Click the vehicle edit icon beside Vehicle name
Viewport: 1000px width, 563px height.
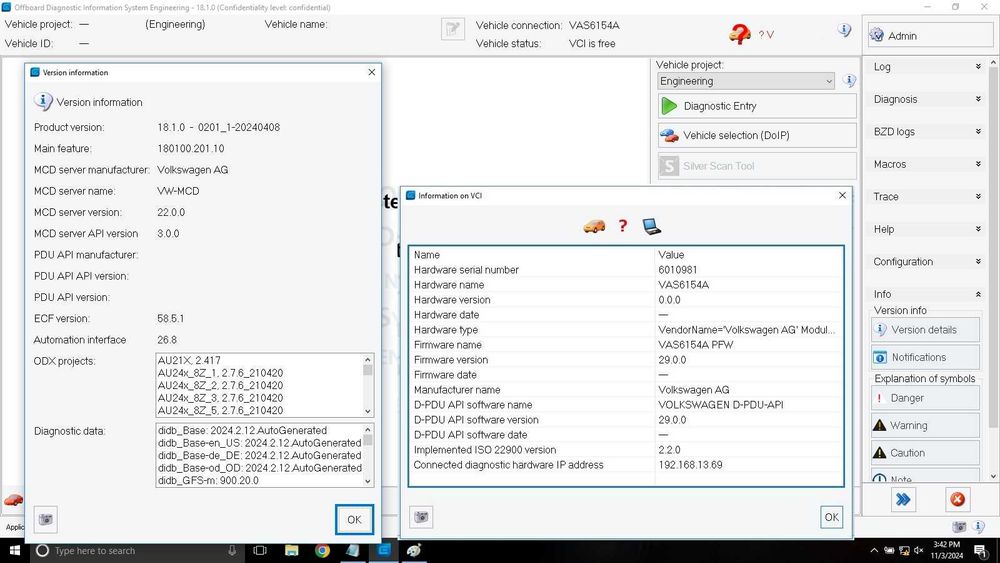click(x=453, y=29)
